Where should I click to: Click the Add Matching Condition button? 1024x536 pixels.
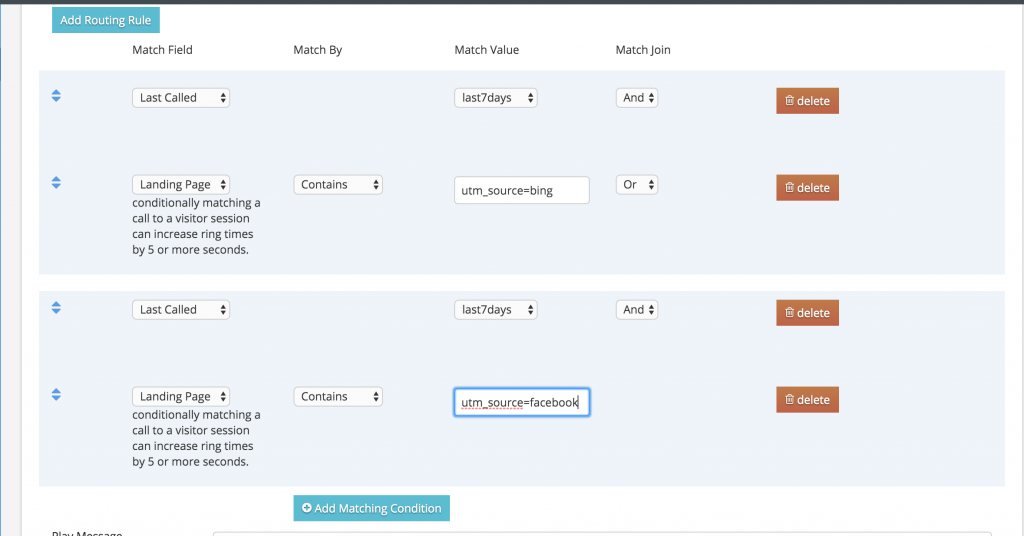(x=372, y=508)
